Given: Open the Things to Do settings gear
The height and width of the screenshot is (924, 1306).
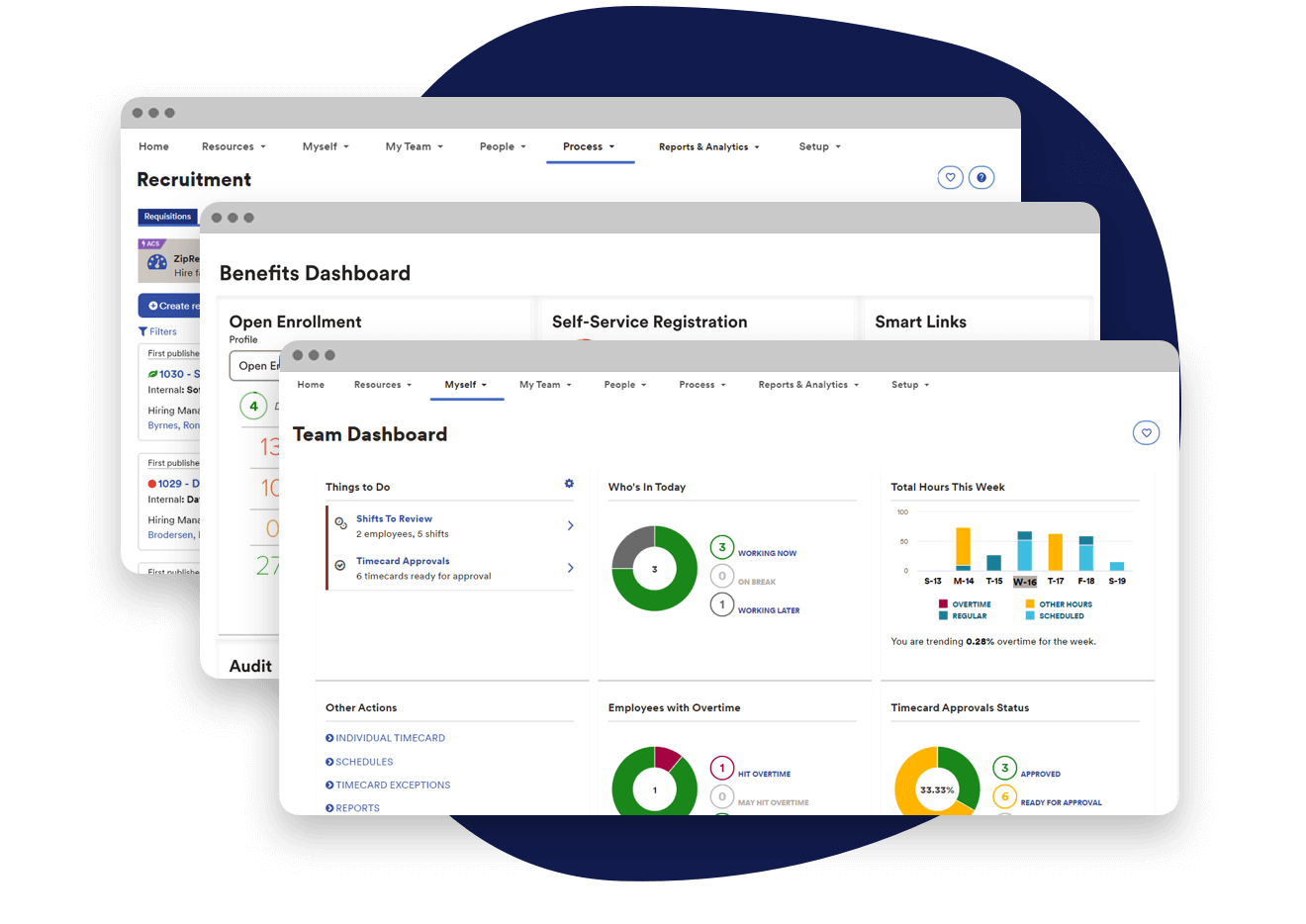Looking at the screenshot, I should coord(569,484).
